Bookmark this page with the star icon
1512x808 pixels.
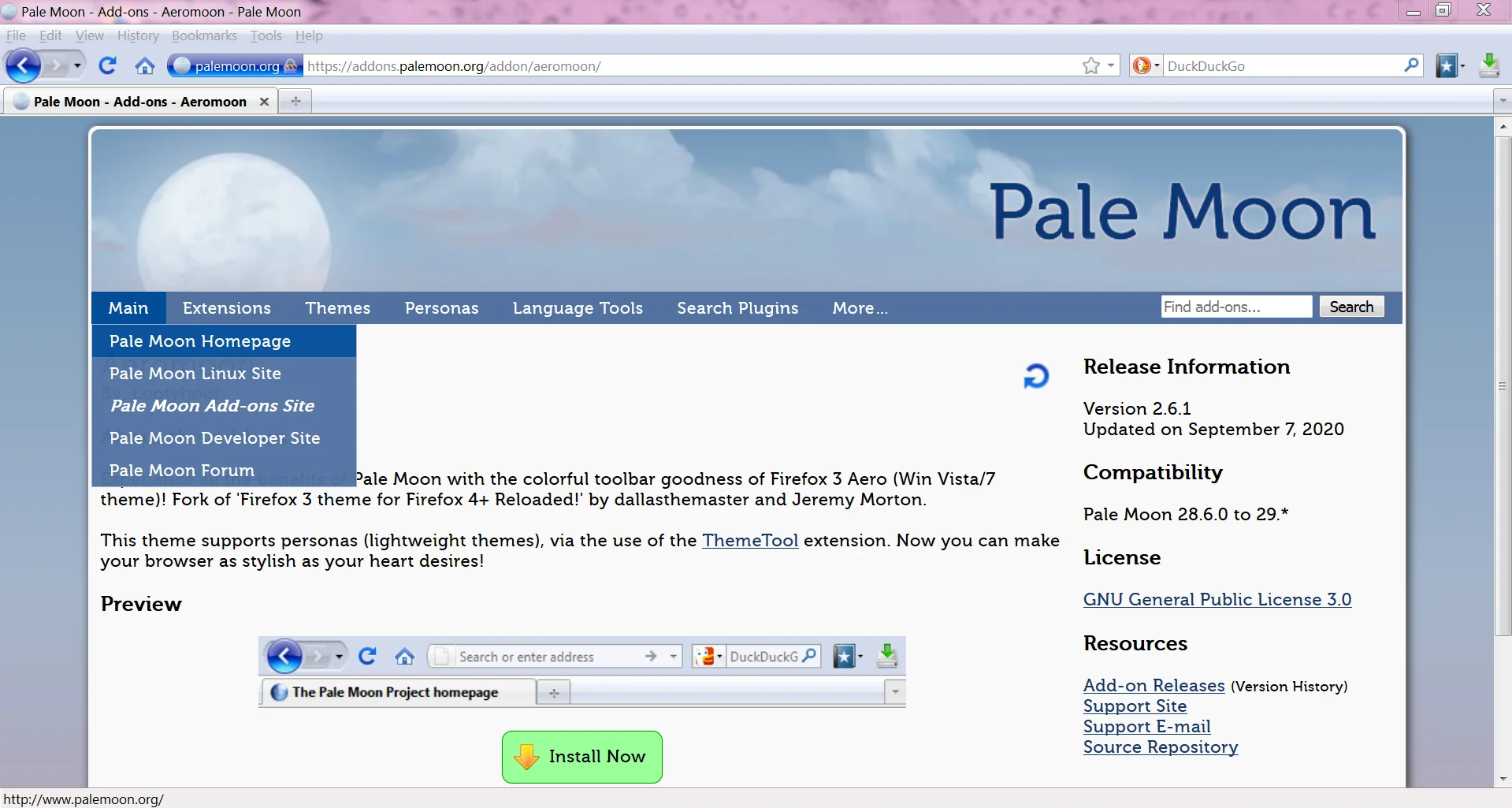1090,65
